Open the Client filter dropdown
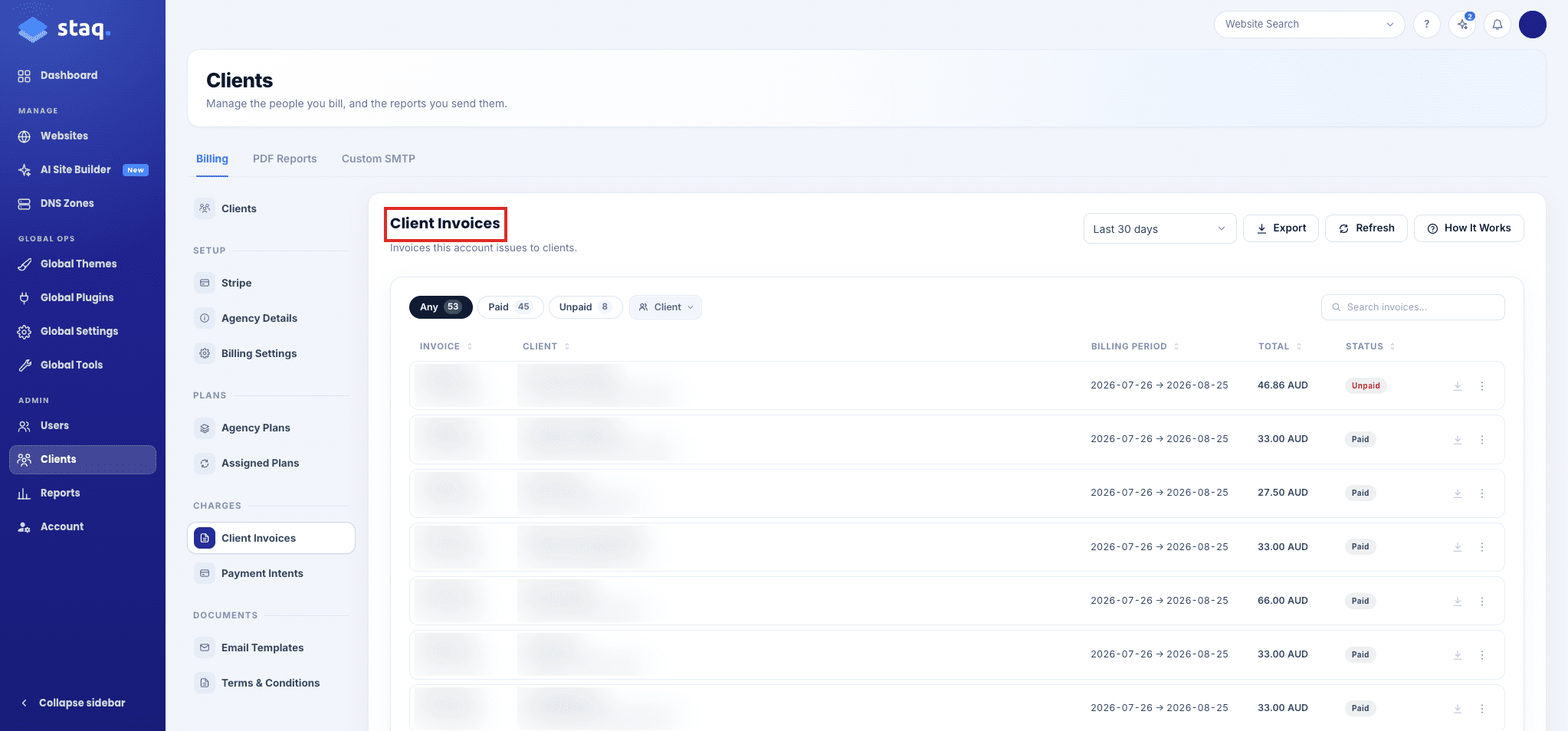The width and height of the screenshot is (1568, 731). [x=665, y=307]
